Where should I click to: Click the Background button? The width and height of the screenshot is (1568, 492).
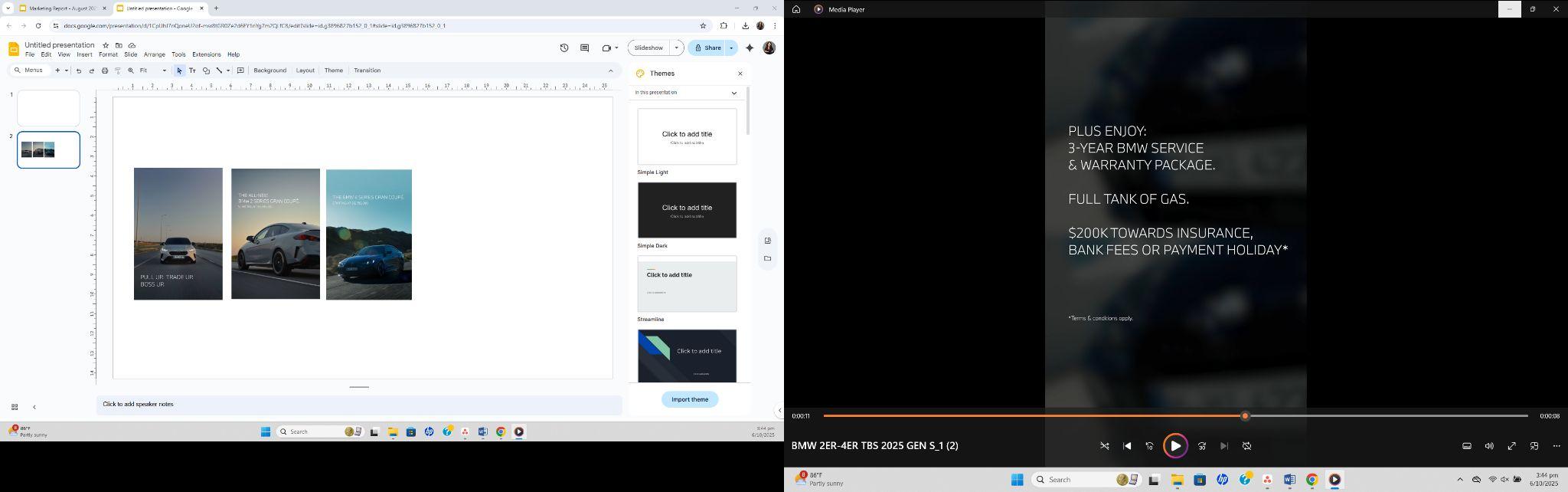(x=269, y=71)
